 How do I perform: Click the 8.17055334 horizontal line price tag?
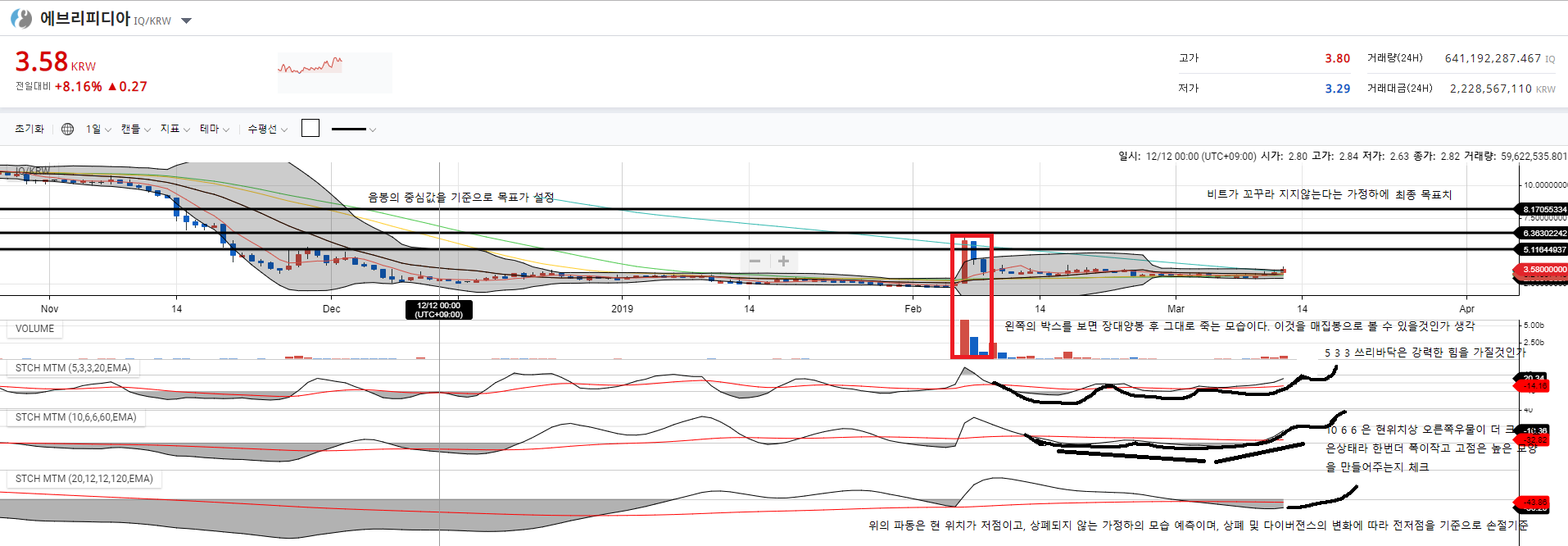(1543, 209)
